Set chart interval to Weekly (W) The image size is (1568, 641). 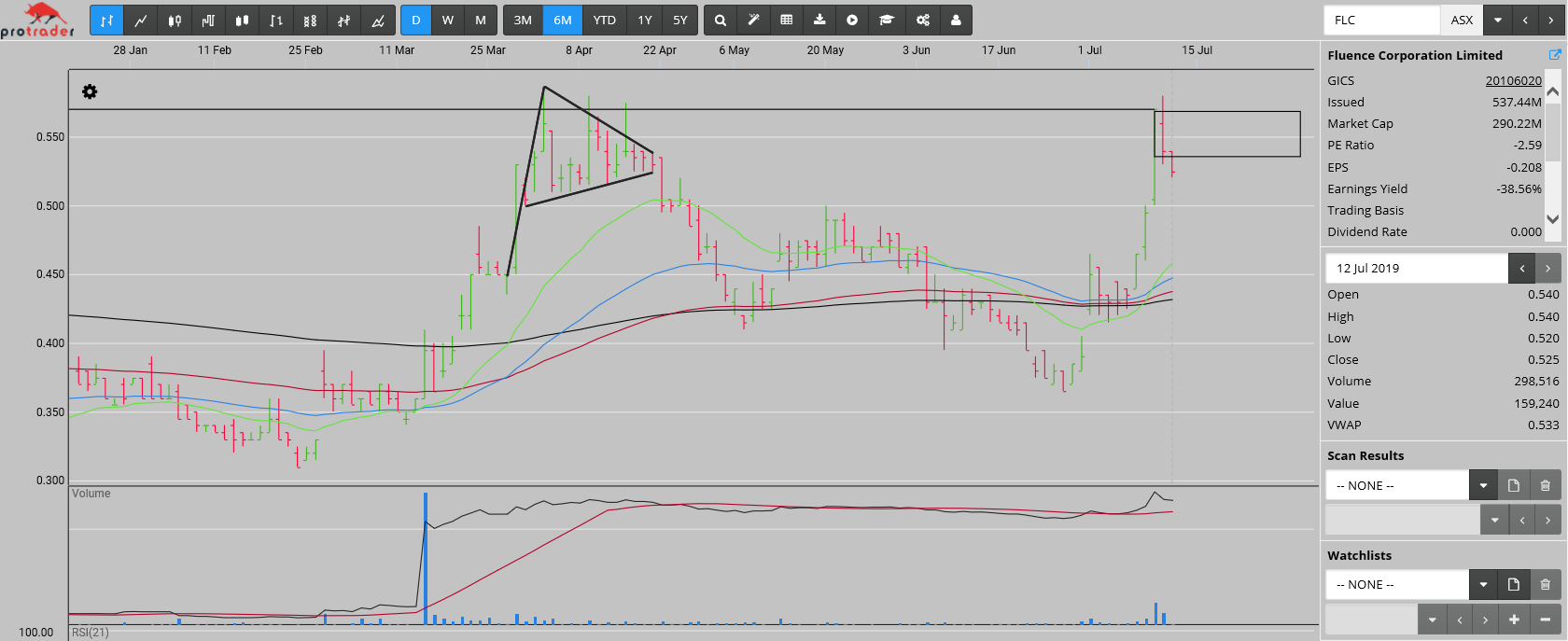click(x=448, y=21)
